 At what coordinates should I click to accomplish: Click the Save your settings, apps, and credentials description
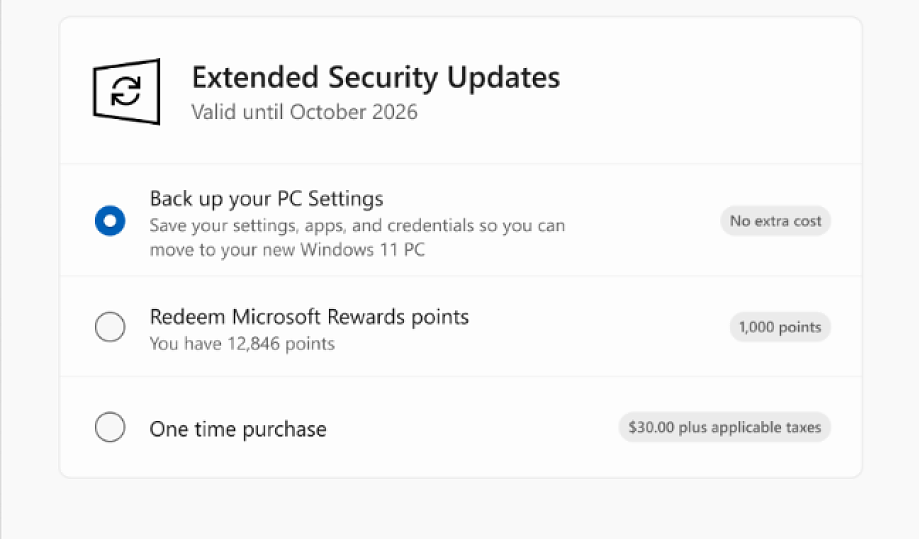(357, 226)
